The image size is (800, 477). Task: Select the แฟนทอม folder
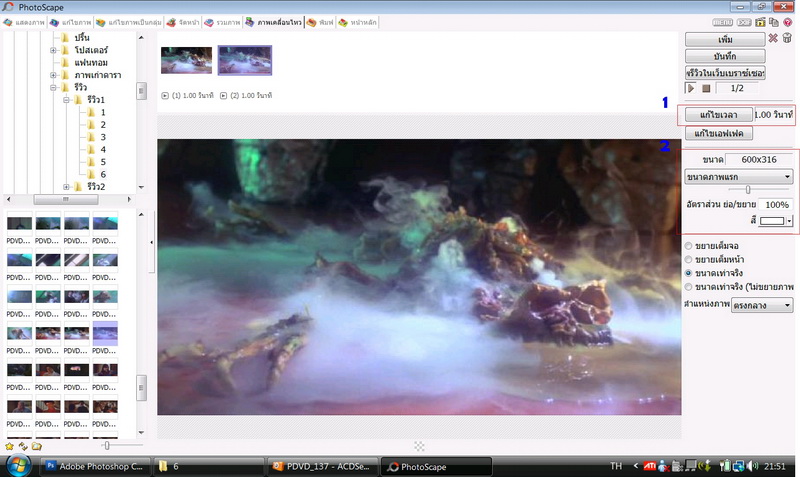(x=91, y=63)
